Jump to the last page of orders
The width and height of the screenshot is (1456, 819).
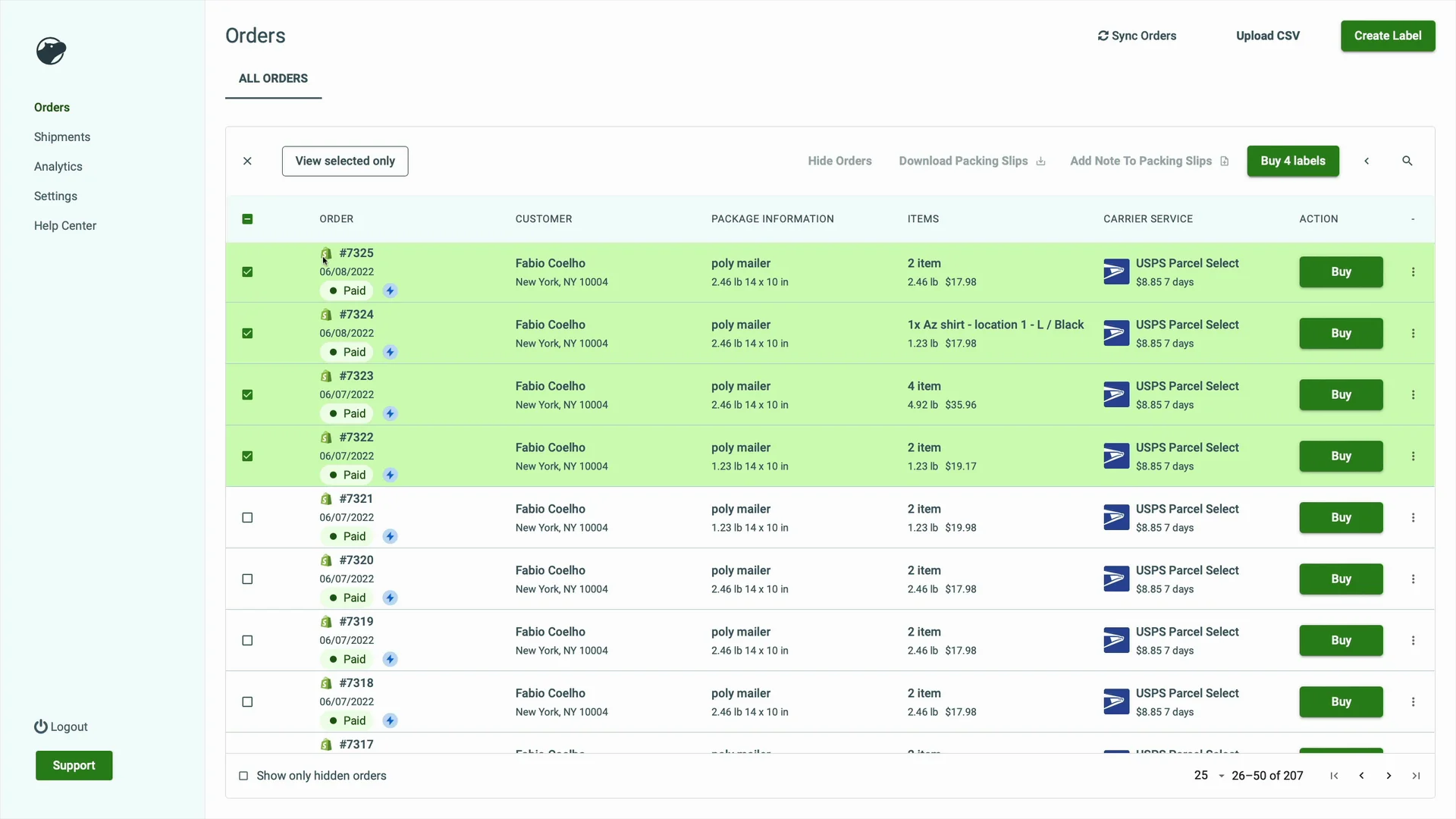click(1416, 776)
